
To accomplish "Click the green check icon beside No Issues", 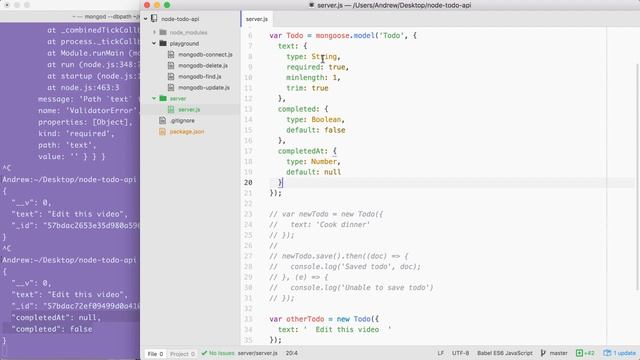I will click(204, 353).
